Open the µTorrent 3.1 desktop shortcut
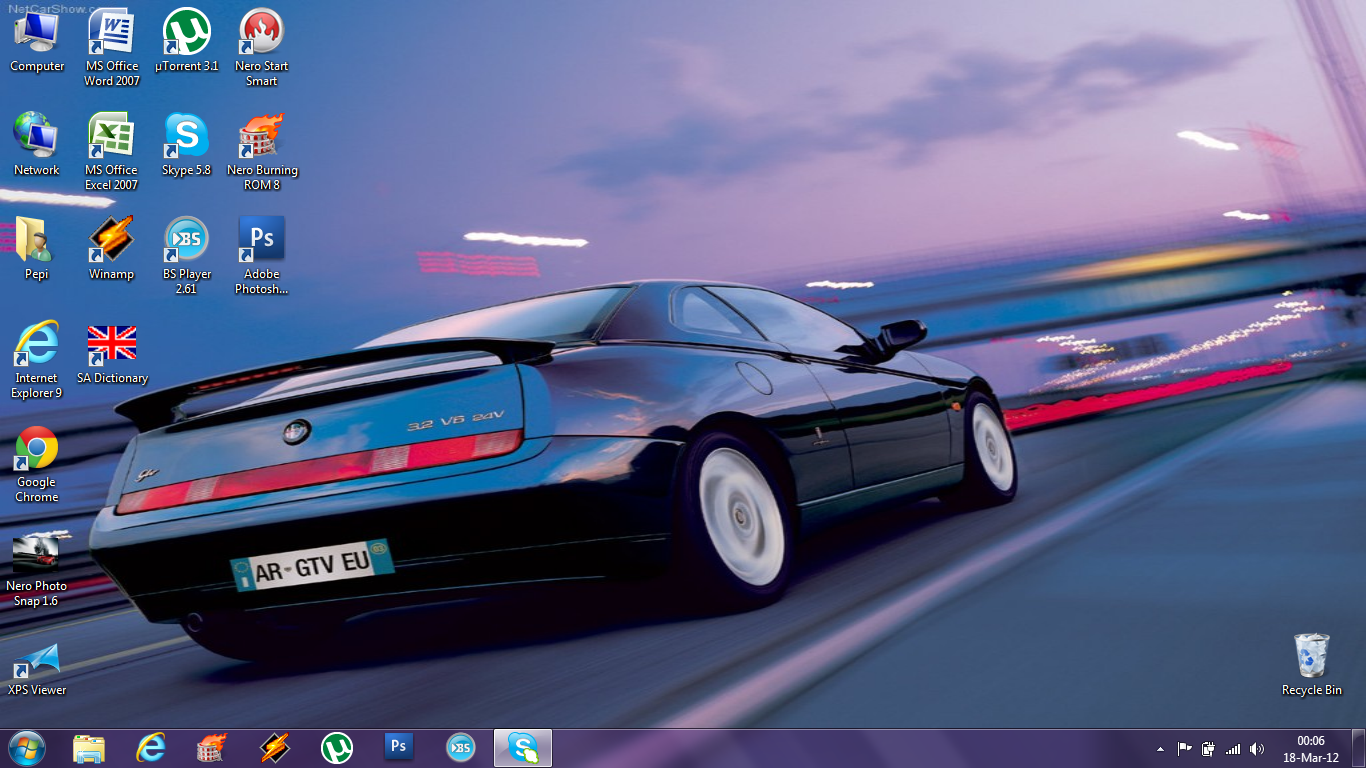 pyautogui.click(x=186, y=32)
